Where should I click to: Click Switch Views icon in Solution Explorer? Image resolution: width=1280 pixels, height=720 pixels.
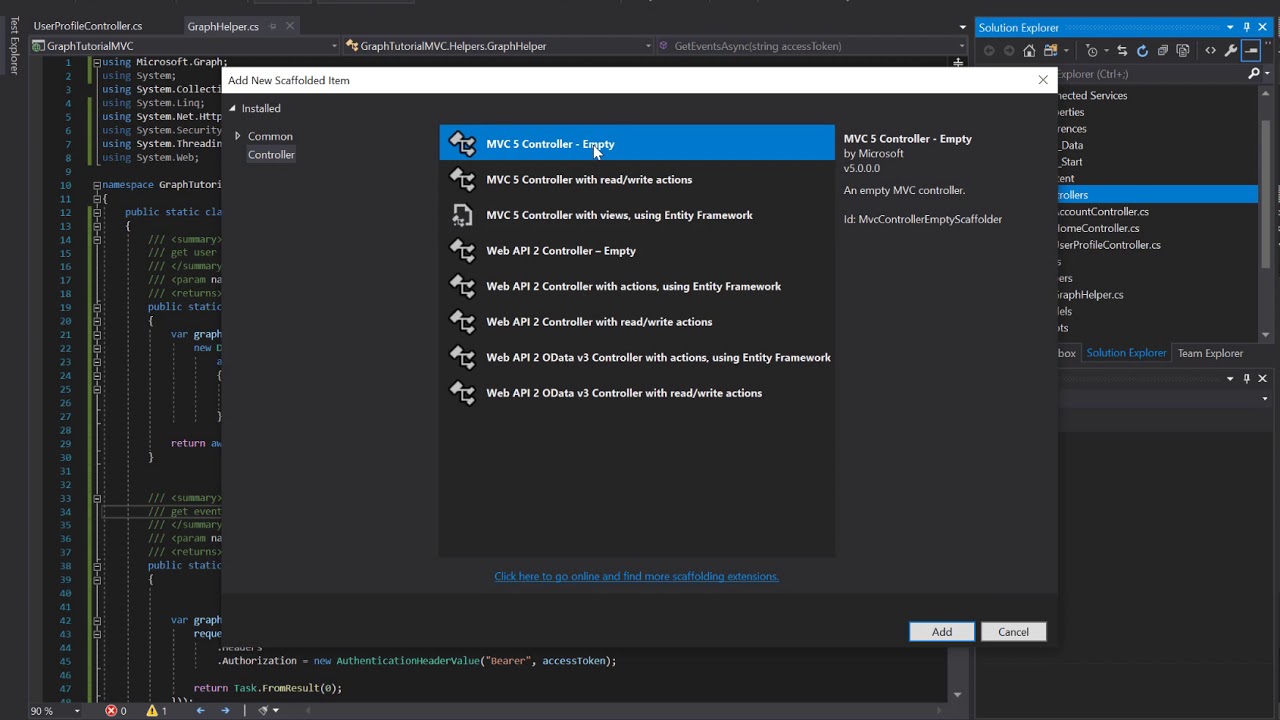(x=1050, y=51)
